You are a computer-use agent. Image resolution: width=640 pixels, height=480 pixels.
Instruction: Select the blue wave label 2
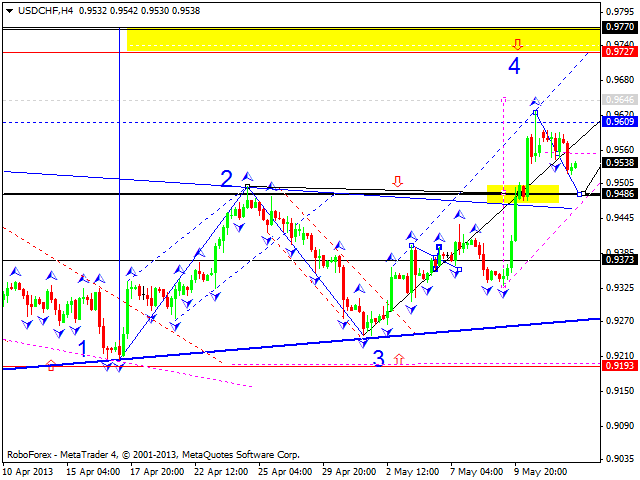[227, 180]
